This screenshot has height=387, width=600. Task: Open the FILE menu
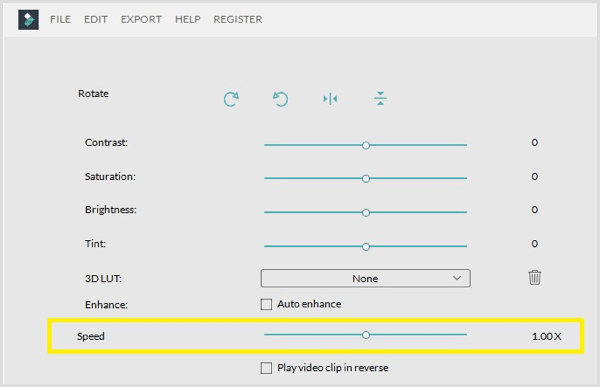(60, 20)
